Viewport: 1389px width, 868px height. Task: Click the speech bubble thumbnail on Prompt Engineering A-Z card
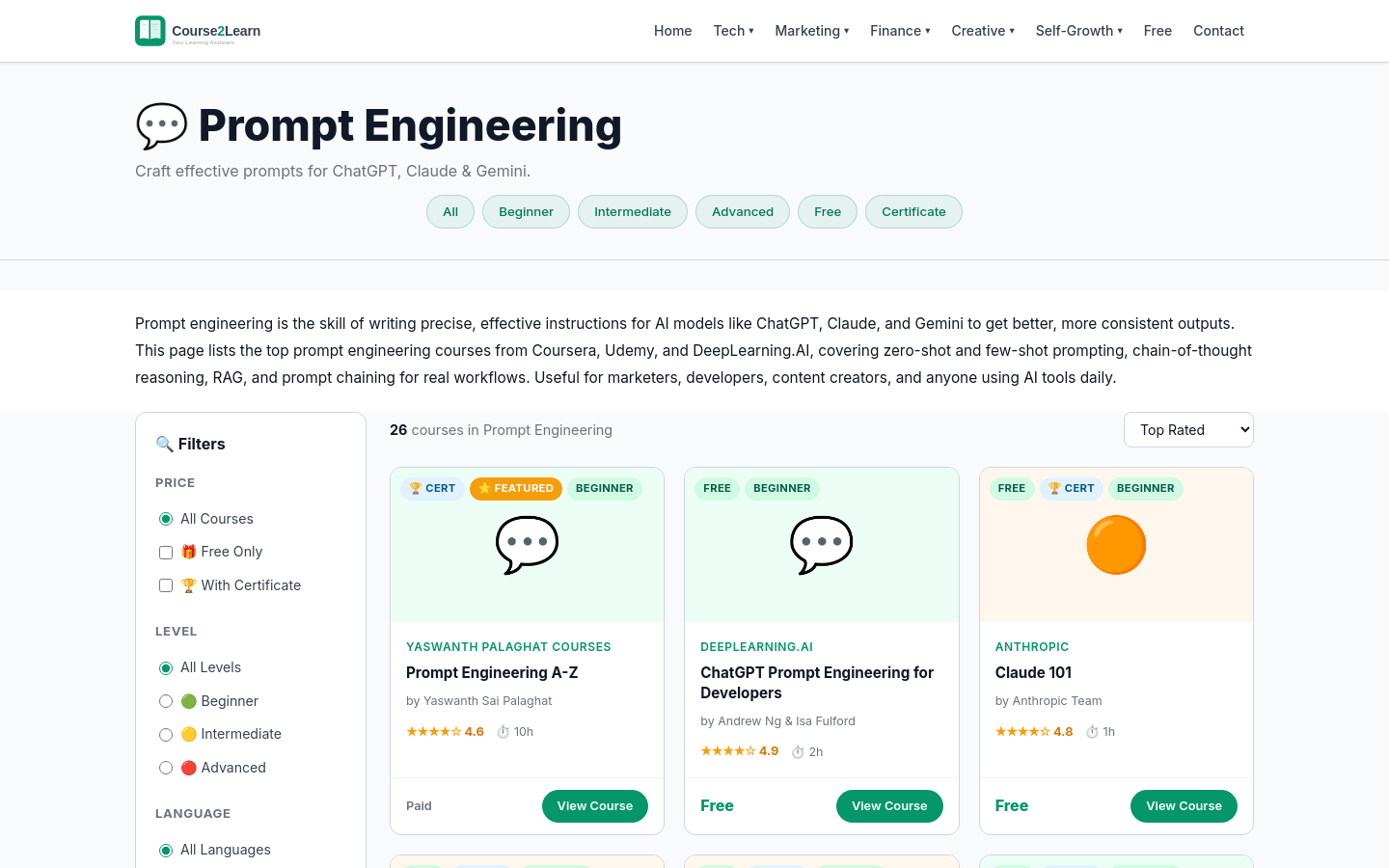528,545
